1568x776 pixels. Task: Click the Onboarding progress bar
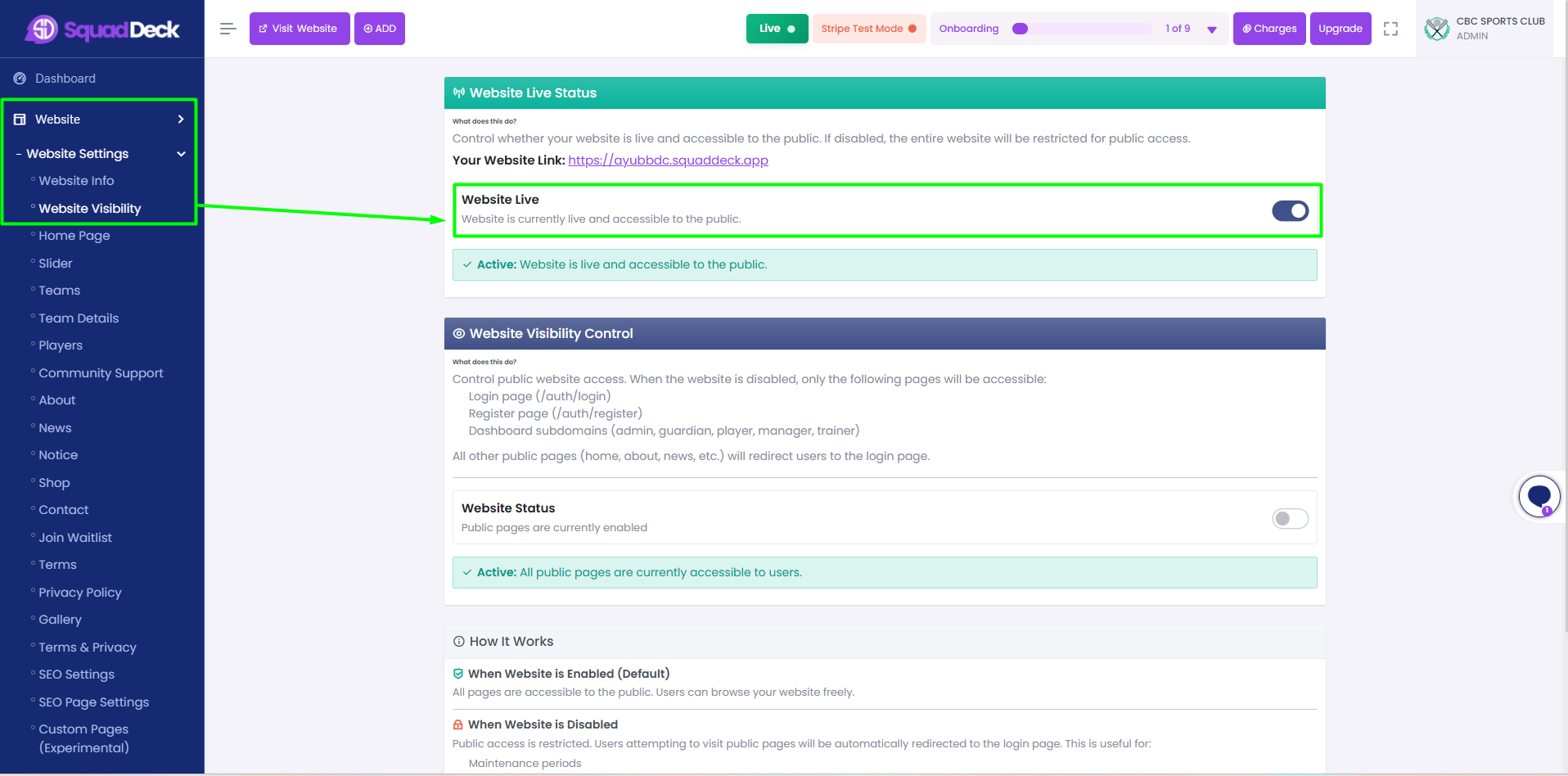[1082, 29]
